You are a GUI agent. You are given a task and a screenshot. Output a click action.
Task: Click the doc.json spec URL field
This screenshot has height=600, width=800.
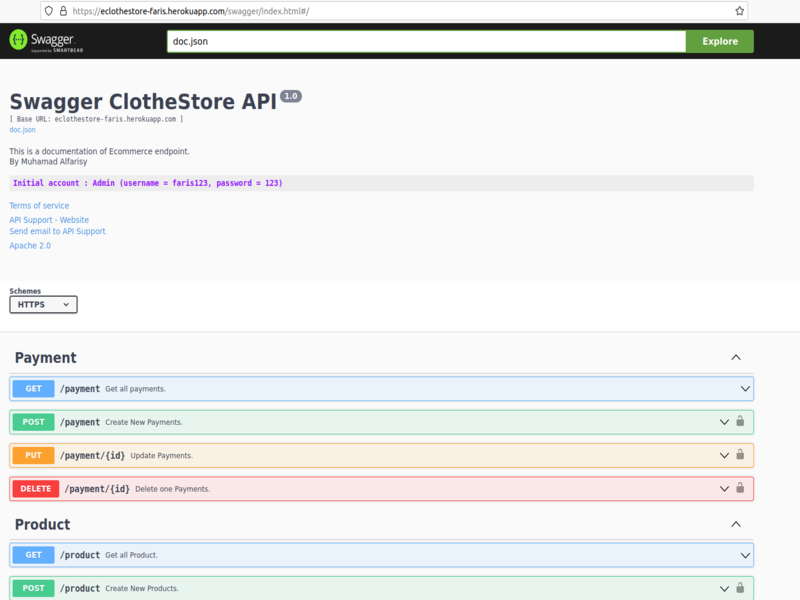tap(426, 41)
